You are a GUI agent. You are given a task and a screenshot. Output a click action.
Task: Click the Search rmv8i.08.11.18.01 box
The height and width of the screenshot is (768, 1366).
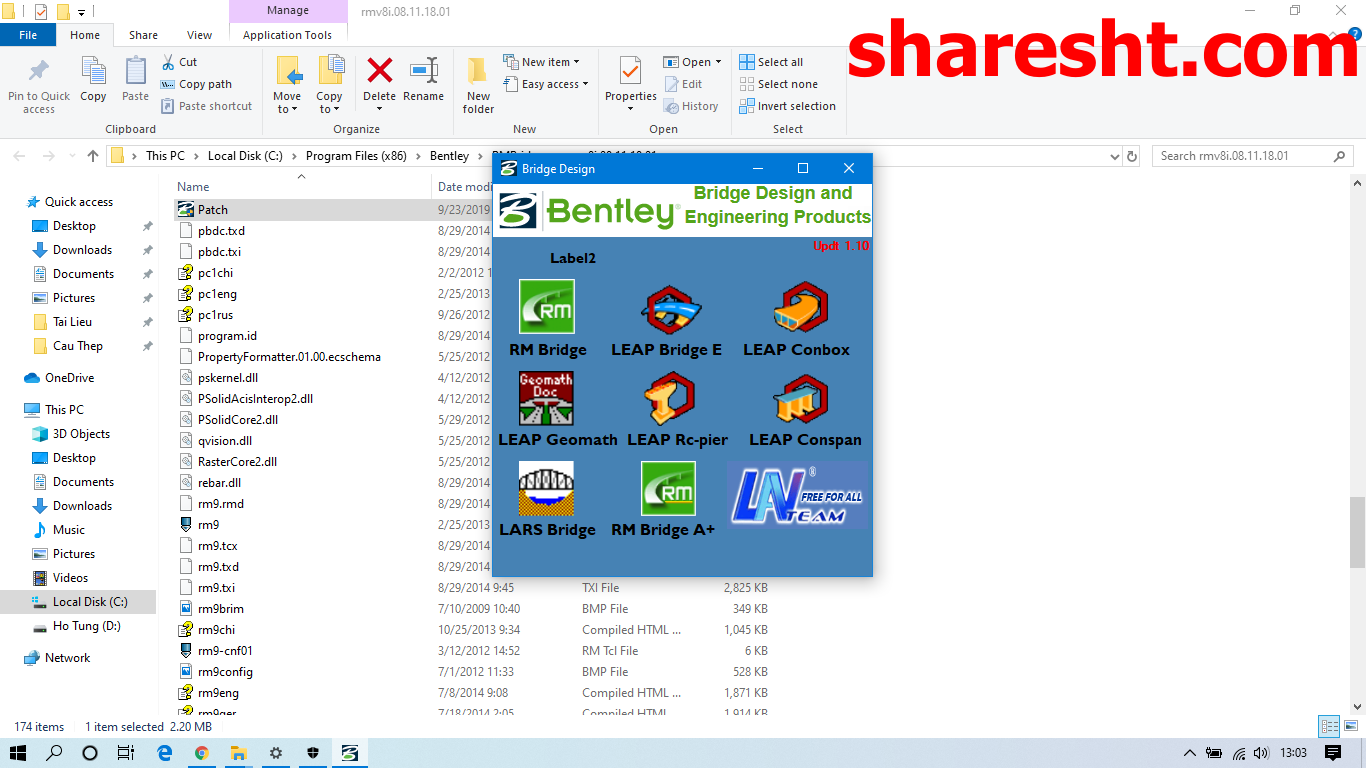pyautogui.click(x=1251, y=156)
